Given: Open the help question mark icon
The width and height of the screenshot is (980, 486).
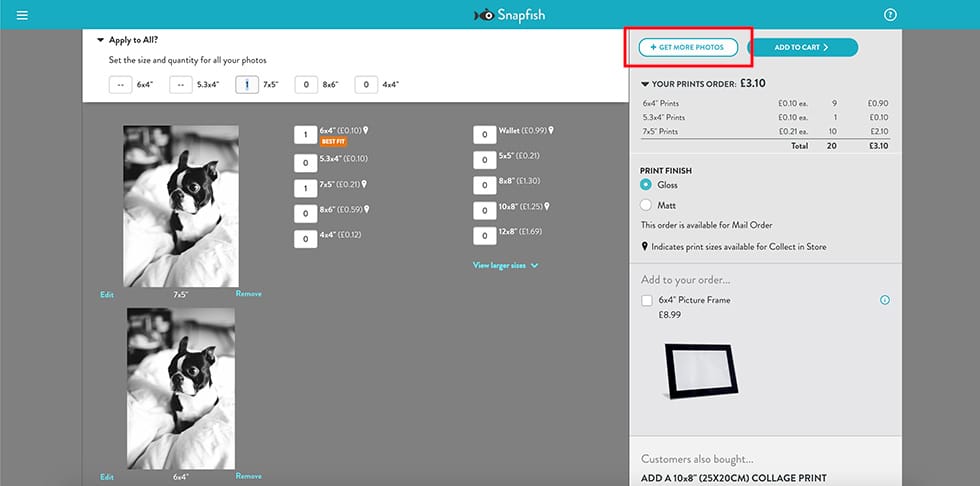Looking at the screenshot, I should point(890,15).
